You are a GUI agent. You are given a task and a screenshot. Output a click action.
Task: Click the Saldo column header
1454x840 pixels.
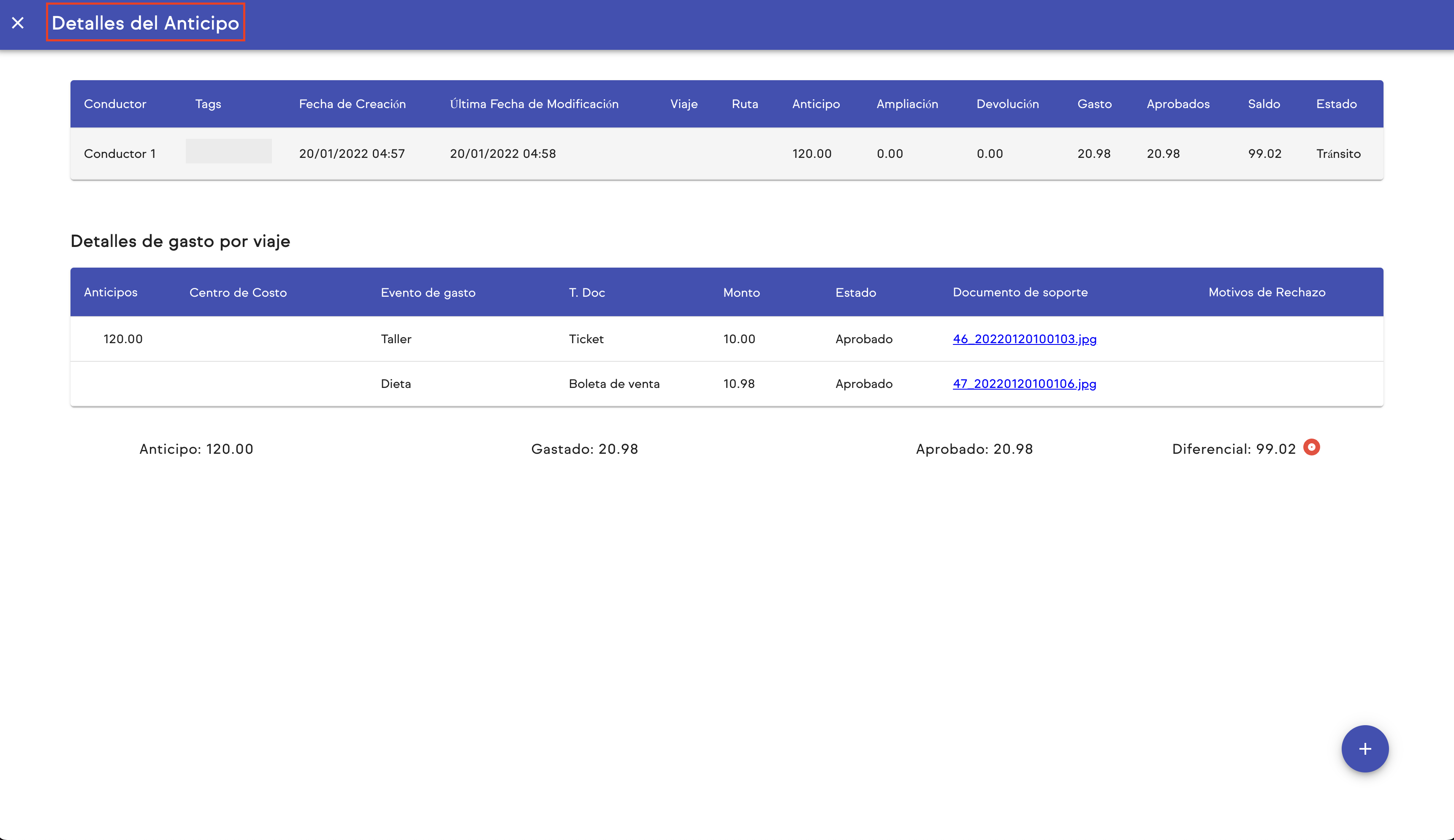click(1264, 104)
